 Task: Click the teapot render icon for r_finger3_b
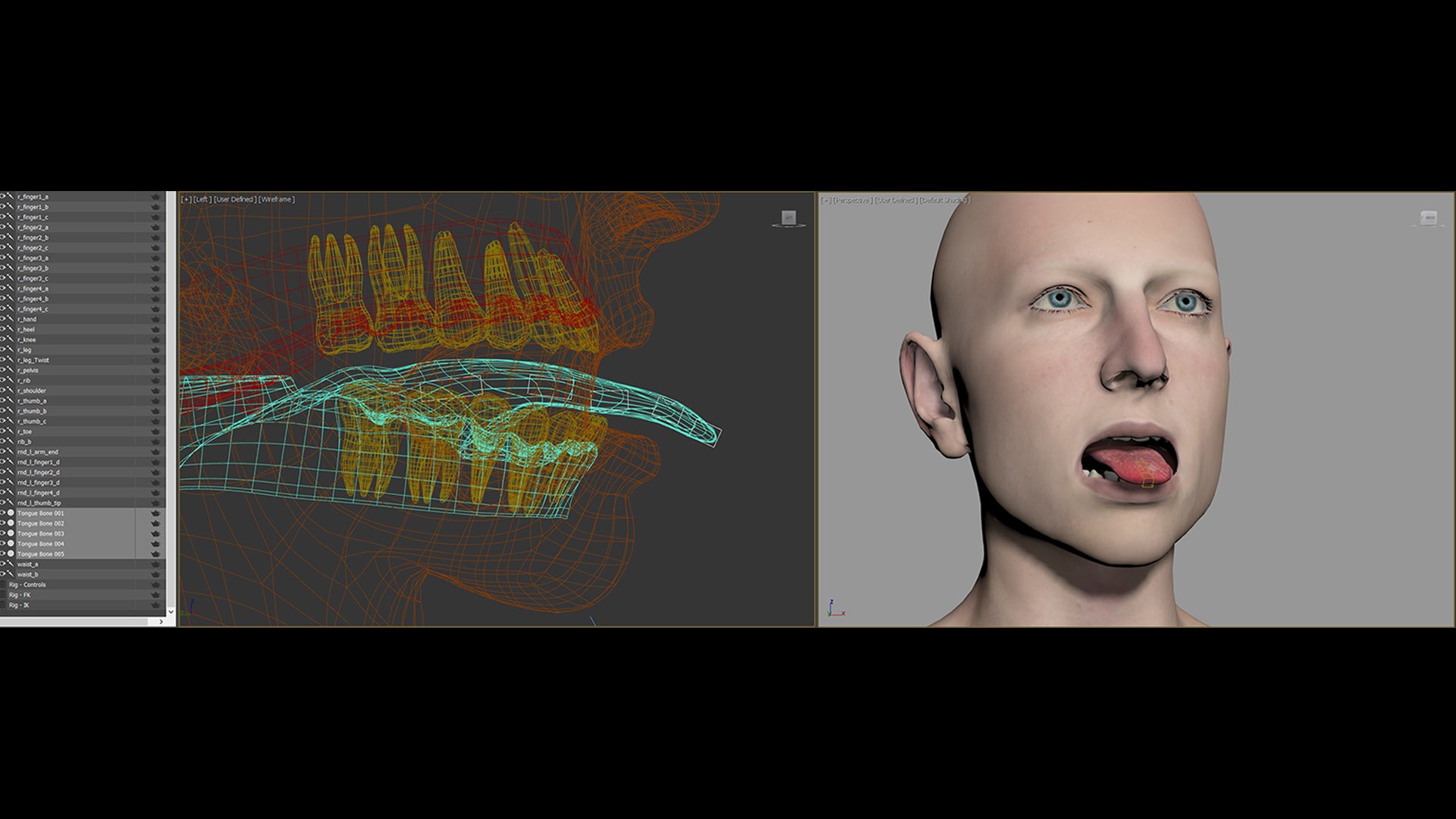click(156, 268)
